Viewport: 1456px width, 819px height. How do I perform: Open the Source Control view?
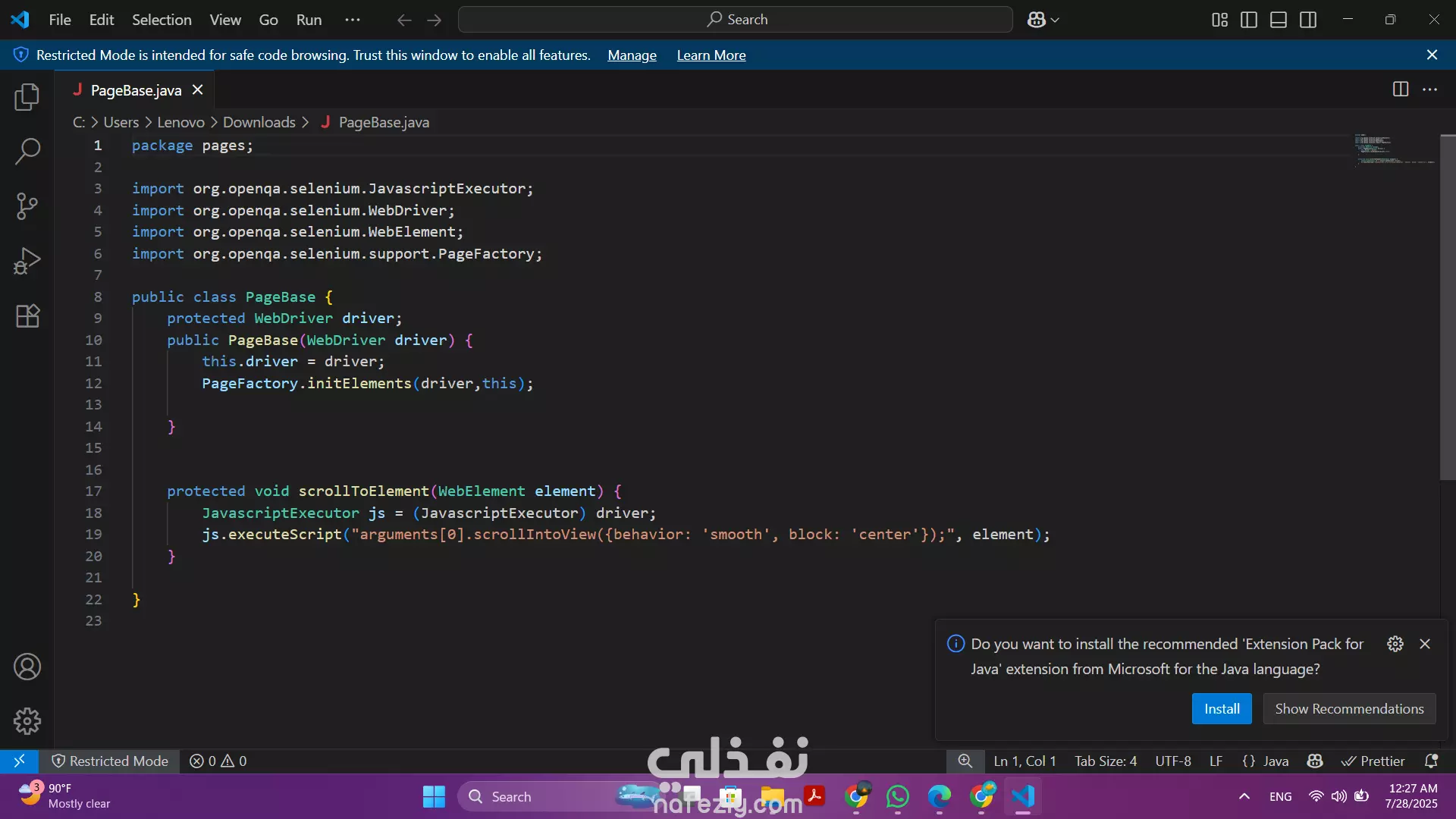(x=27, y=206)
